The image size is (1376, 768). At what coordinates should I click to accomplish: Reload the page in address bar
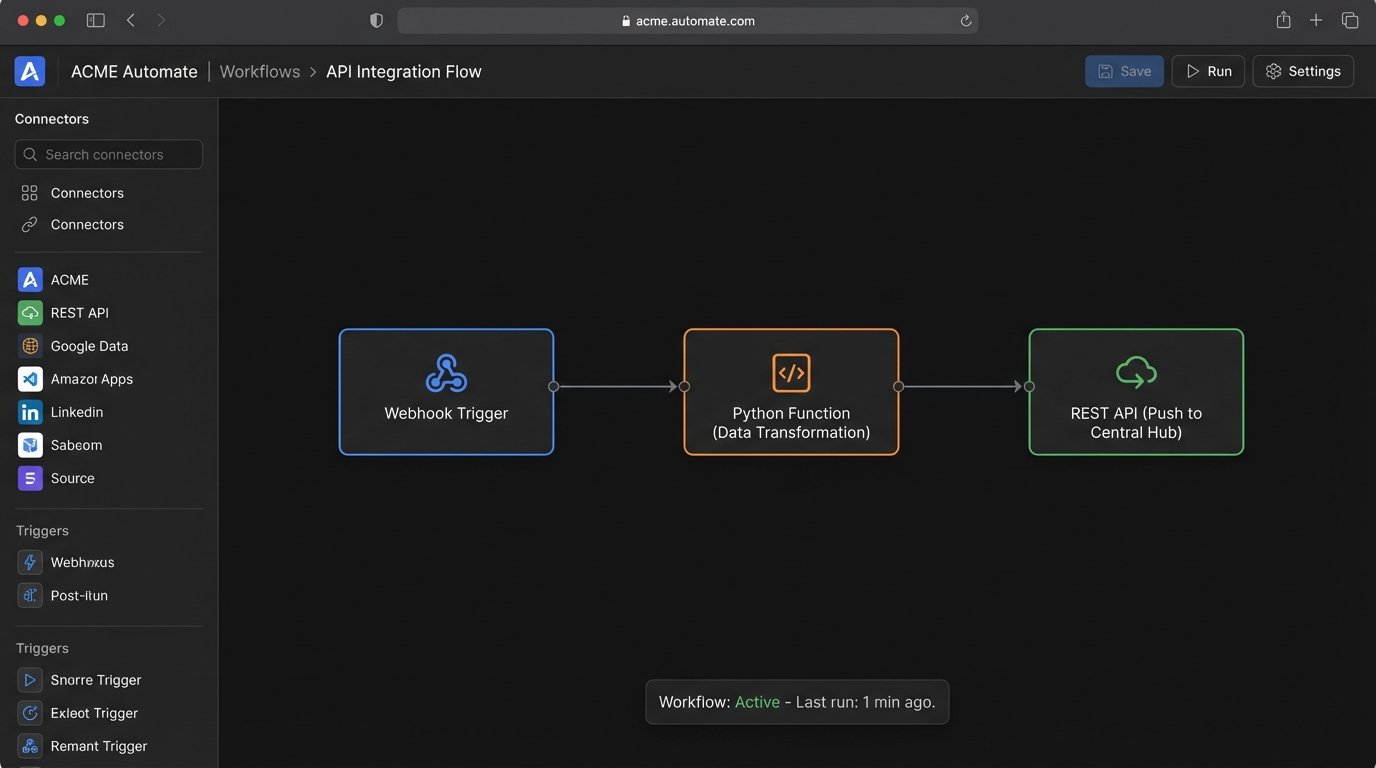point(966,20)
